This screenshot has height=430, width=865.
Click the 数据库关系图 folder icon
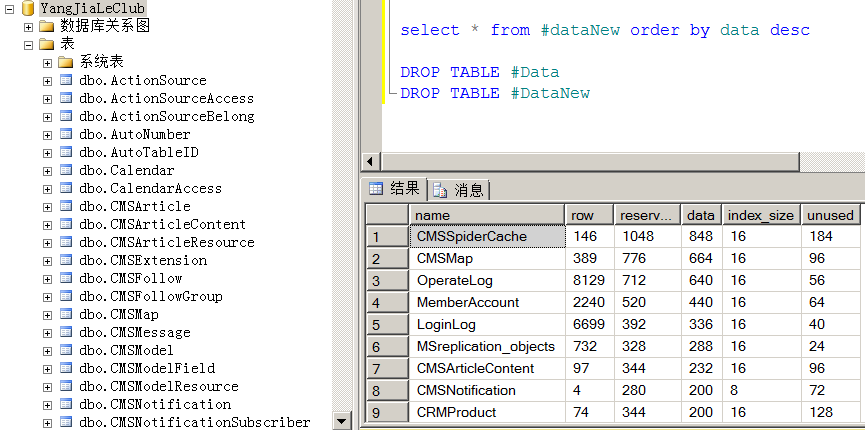pos(46,26)
